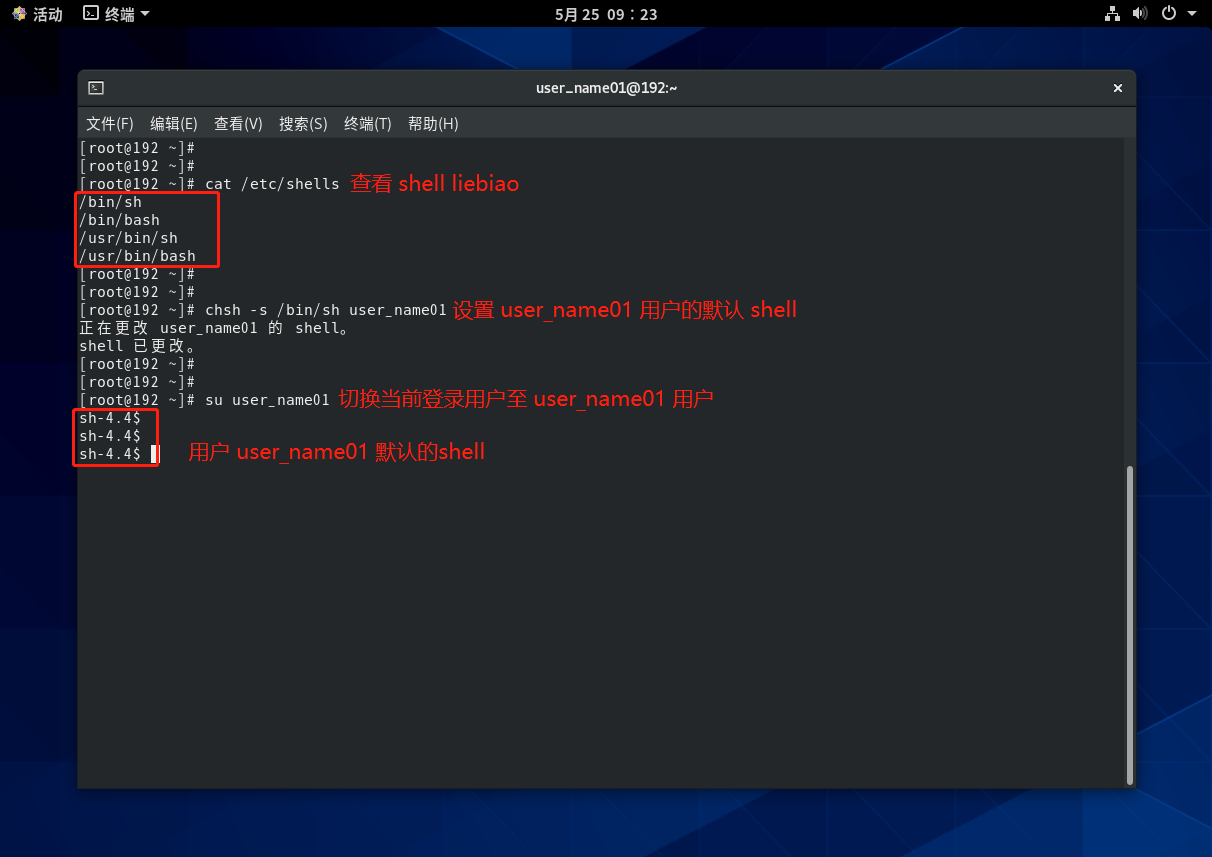
Task: Open the 帮助(H) menu
Action: [433, 124]
